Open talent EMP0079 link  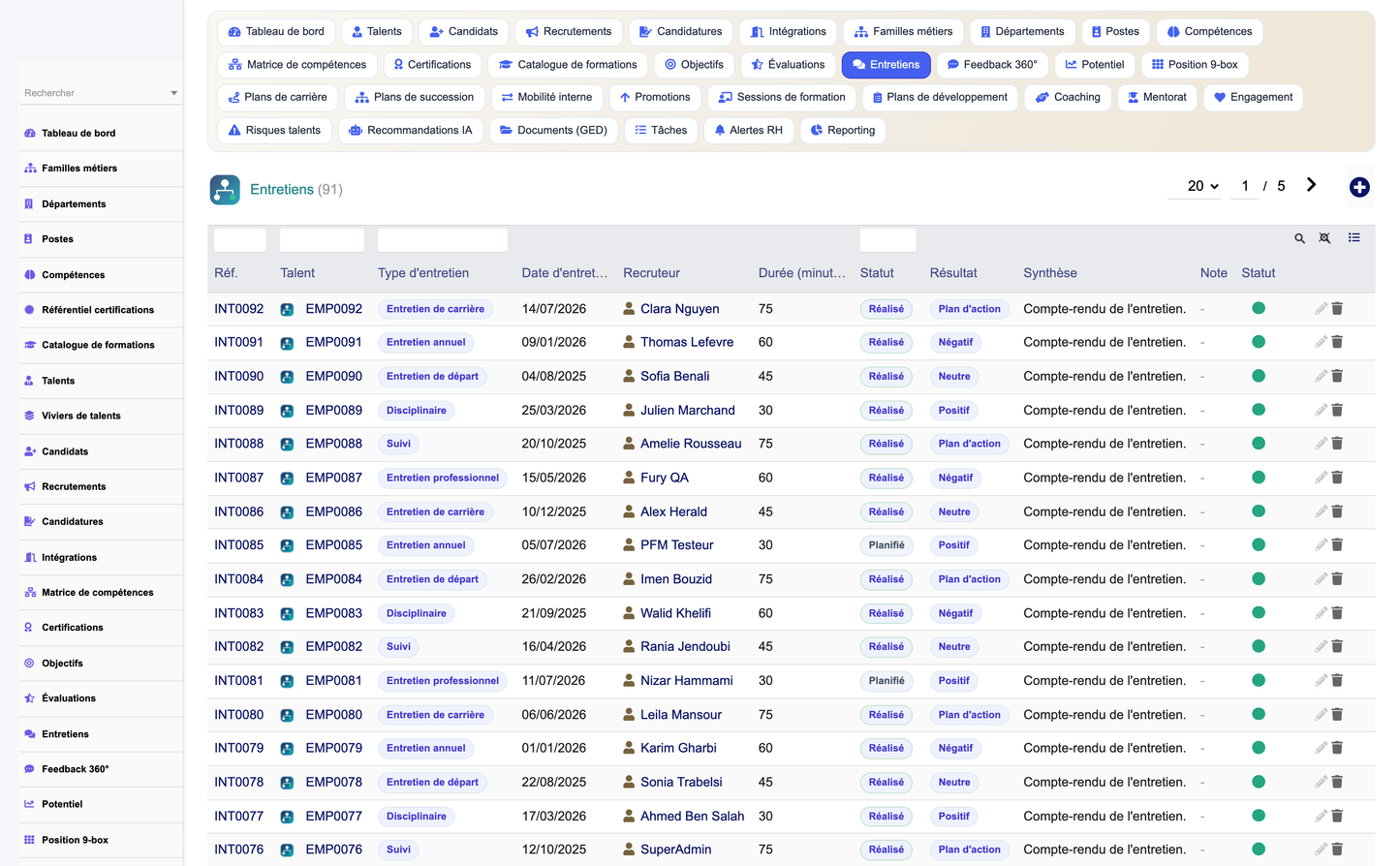click(333, 748)
